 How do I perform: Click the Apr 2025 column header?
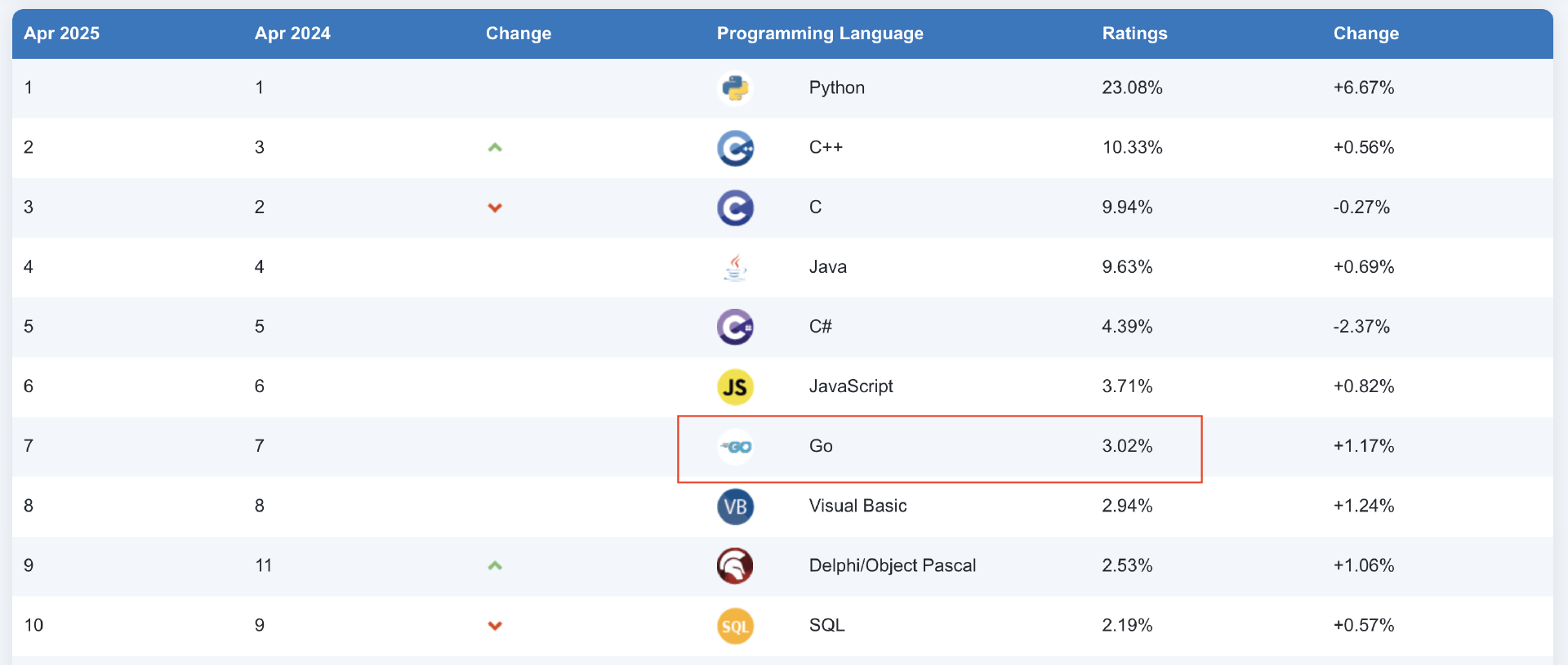coord(61,33)
